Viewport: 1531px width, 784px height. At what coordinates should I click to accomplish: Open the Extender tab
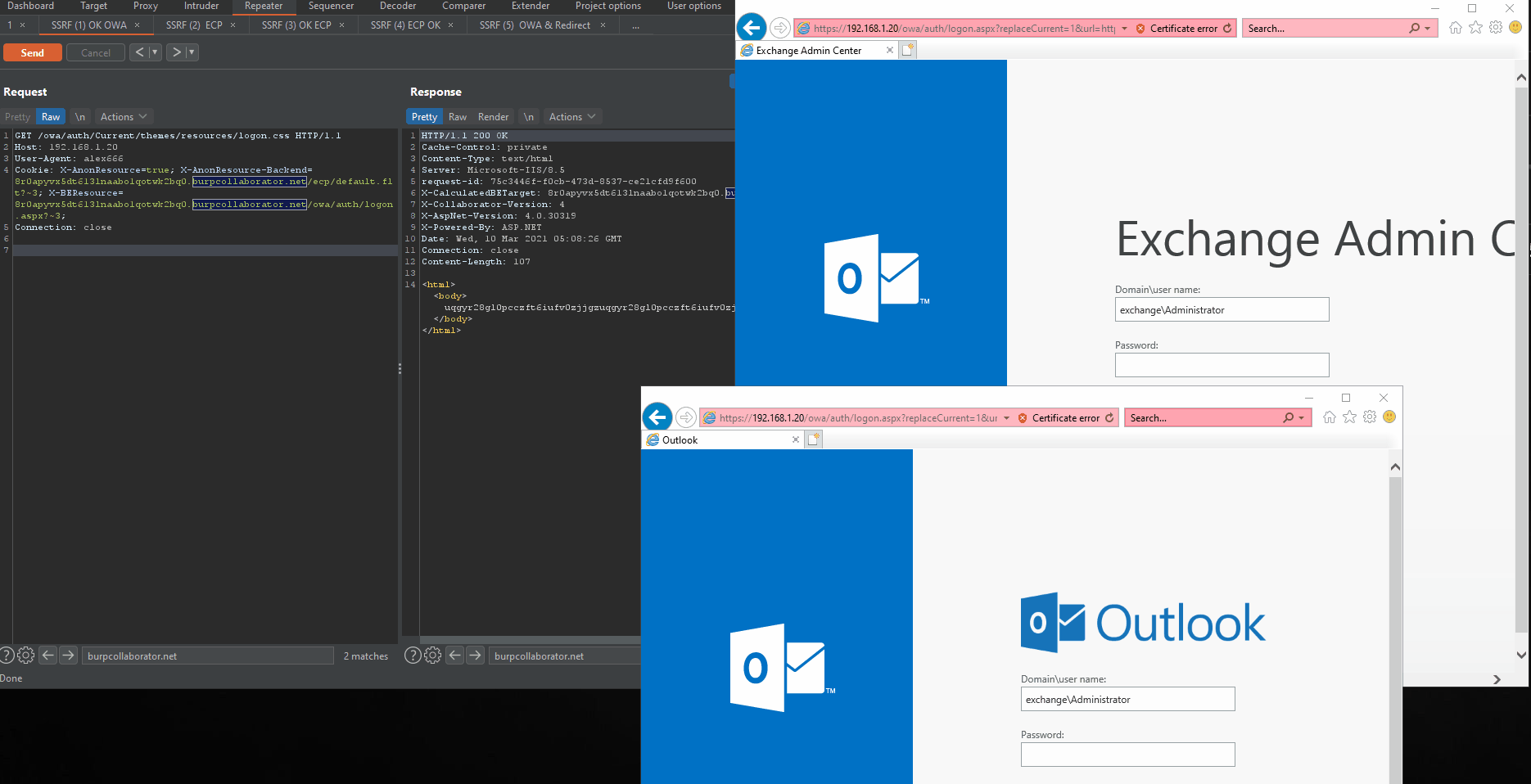pos(531,6)
